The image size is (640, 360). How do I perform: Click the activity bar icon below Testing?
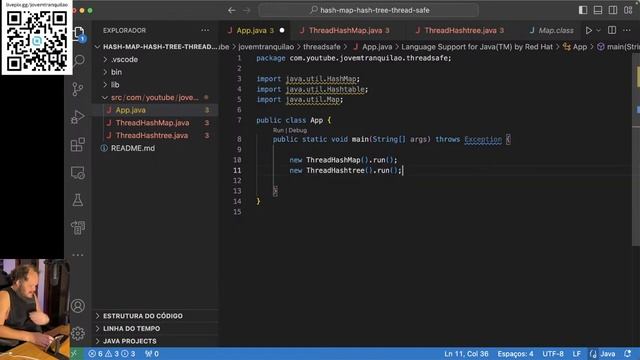(x=78, y=228)
